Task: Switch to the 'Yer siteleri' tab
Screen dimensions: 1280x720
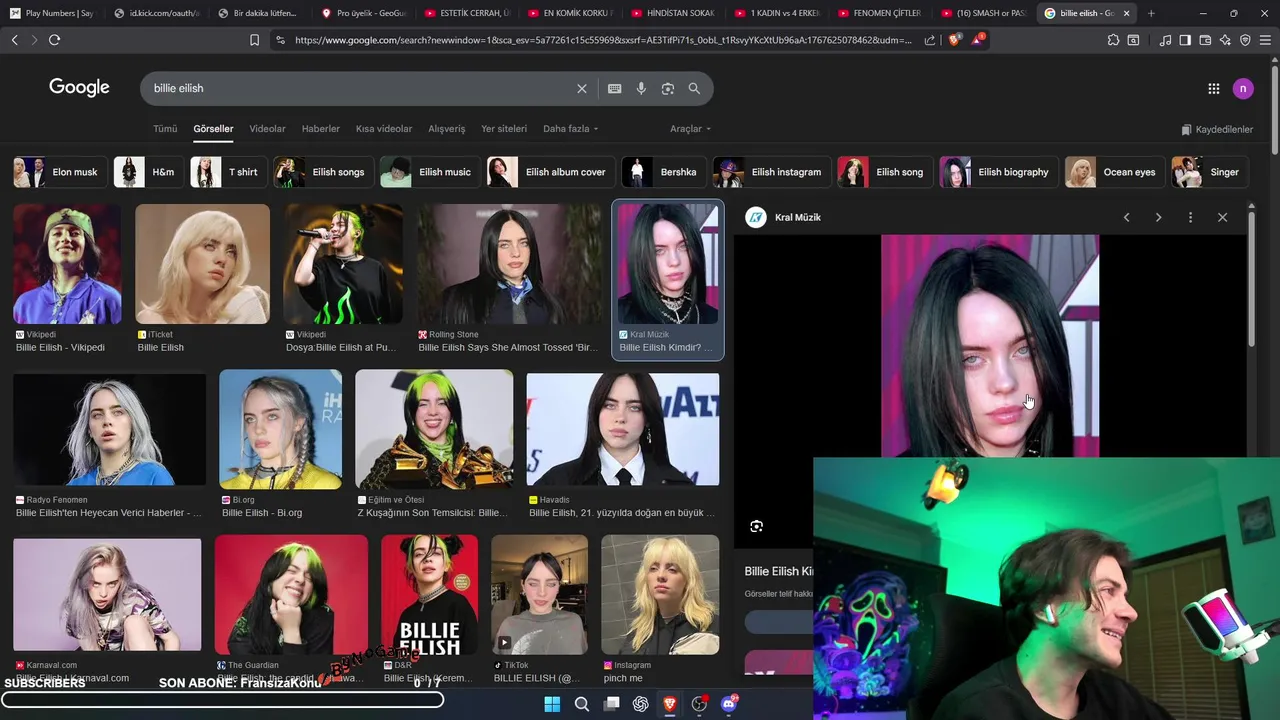Action: [504, 129]
